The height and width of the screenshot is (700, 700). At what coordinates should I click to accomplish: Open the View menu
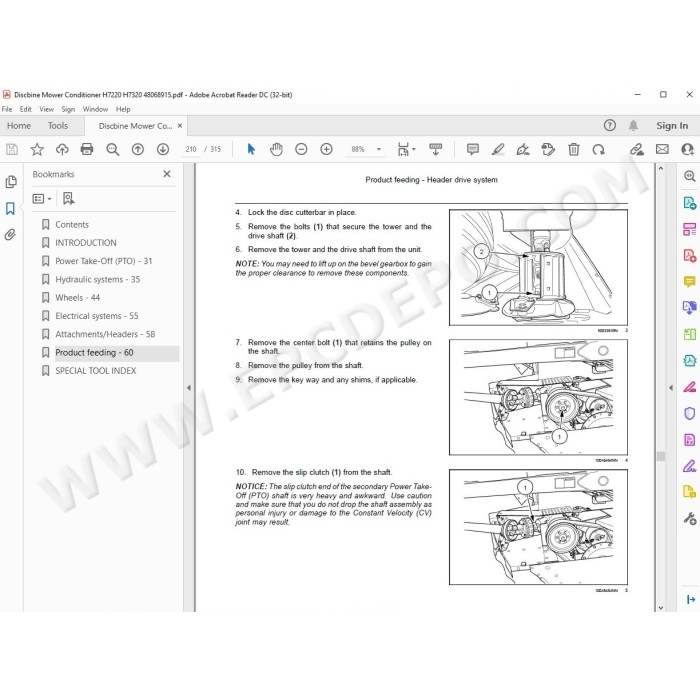point(46,109)
